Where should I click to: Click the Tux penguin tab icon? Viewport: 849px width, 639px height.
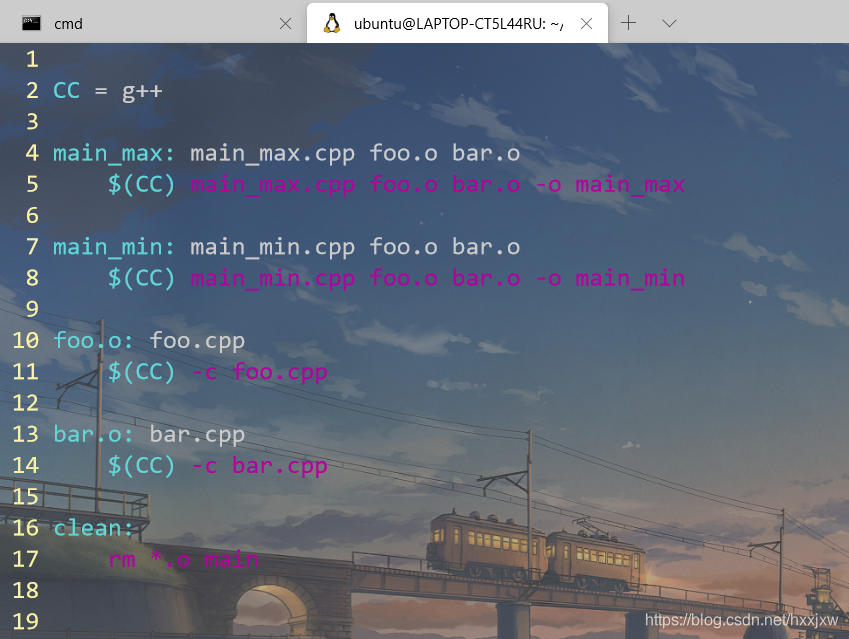coord(332,23)
